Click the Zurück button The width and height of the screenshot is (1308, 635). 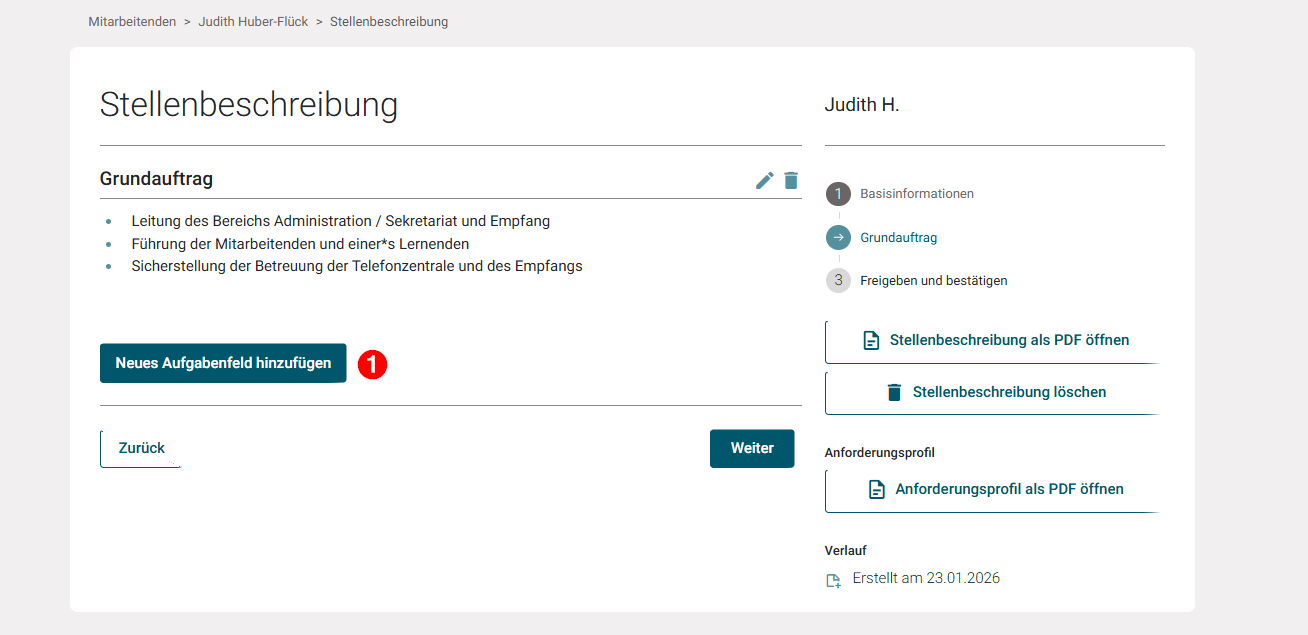pyautogui.click(x=139, y=447)
